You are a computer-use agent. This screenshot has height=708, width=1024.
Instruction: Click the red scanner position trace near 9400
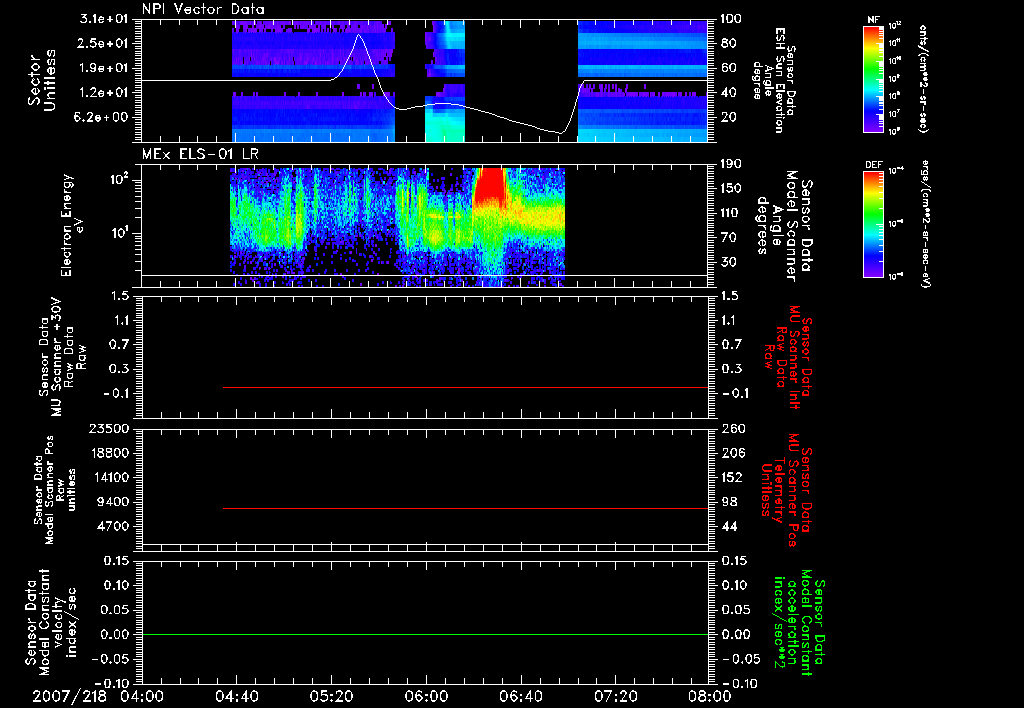click(465, 508)
